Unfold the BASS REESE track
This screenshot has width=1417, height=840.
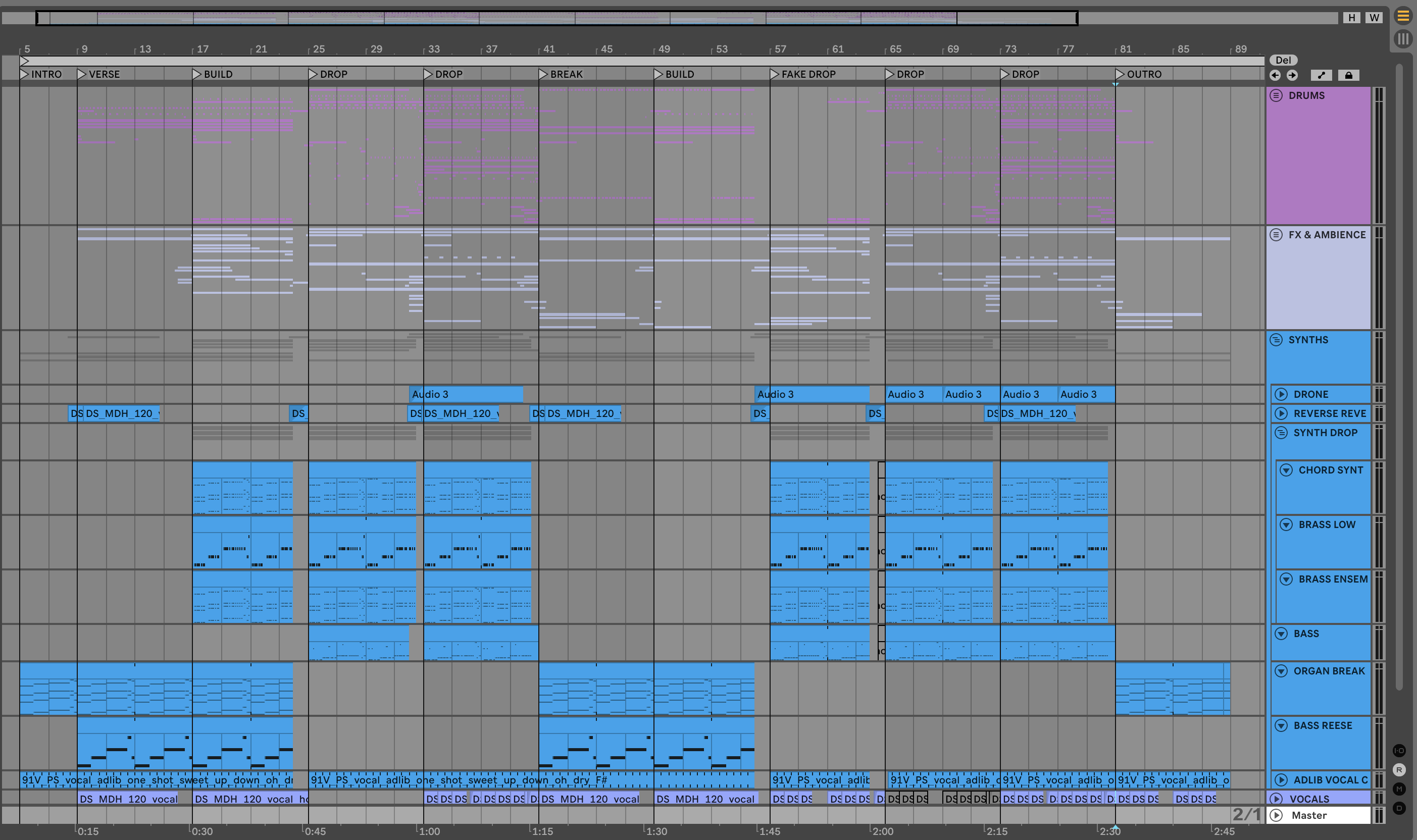click(x=1281, y=725)
